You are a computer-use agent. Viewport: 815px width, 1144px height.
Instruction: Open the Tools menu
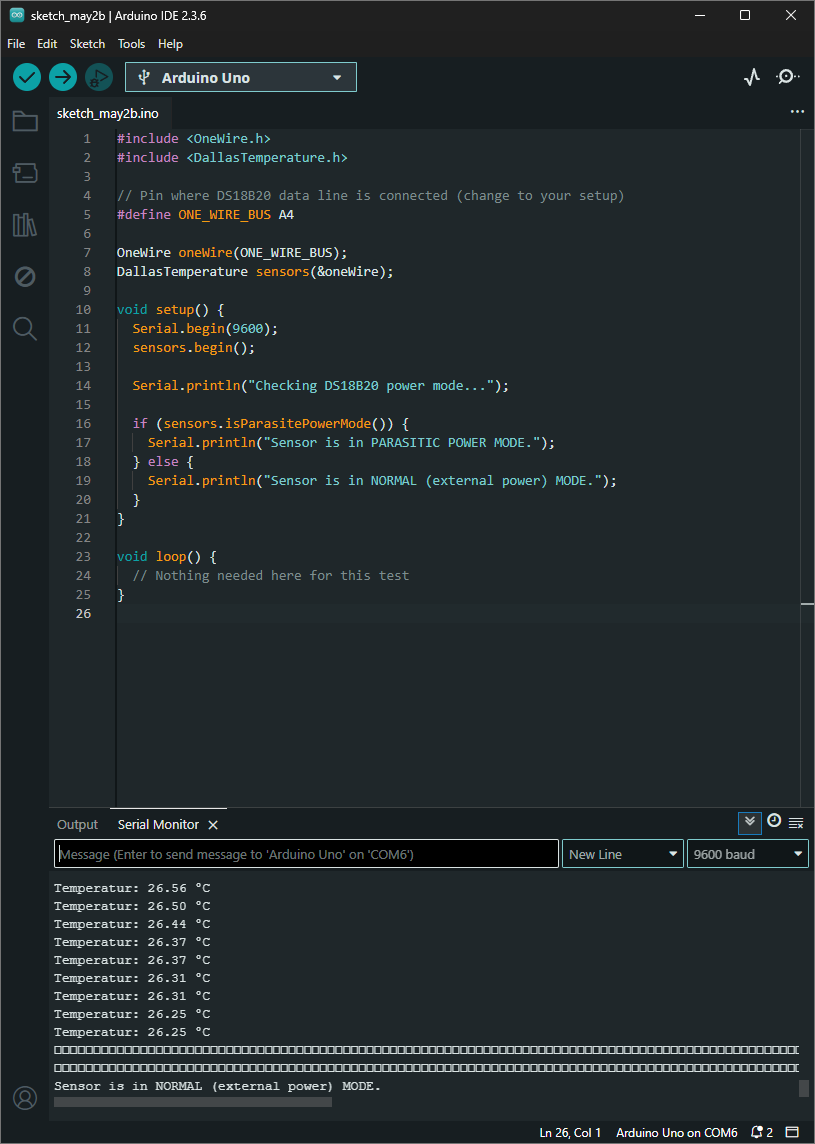click(x=131, y=44)
